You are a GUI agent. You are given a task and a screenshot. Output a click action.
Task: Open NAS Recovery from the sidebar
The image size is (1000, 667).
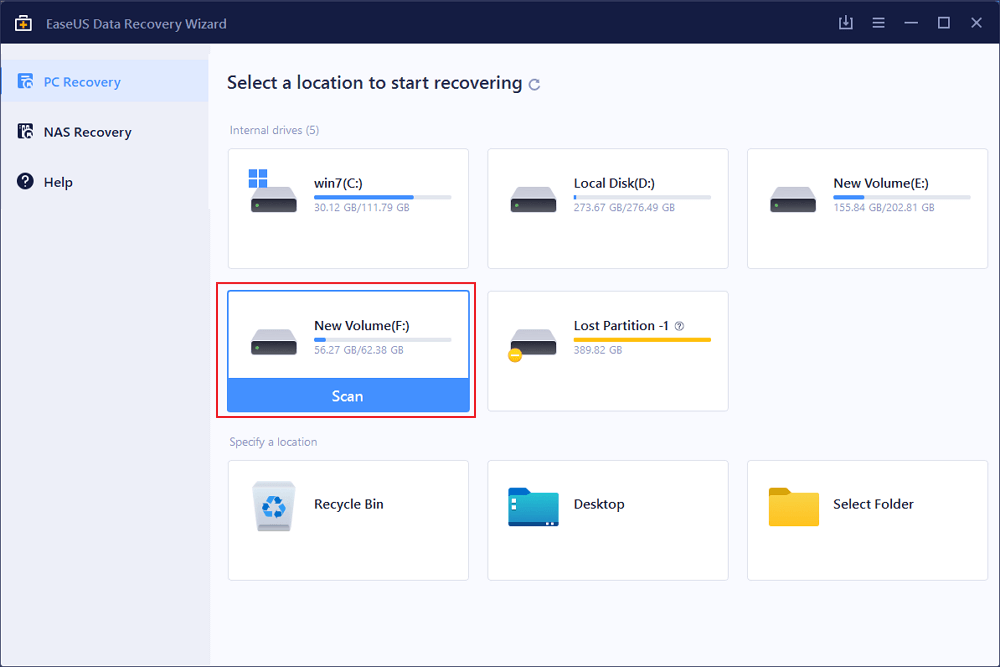click(23, 131)
